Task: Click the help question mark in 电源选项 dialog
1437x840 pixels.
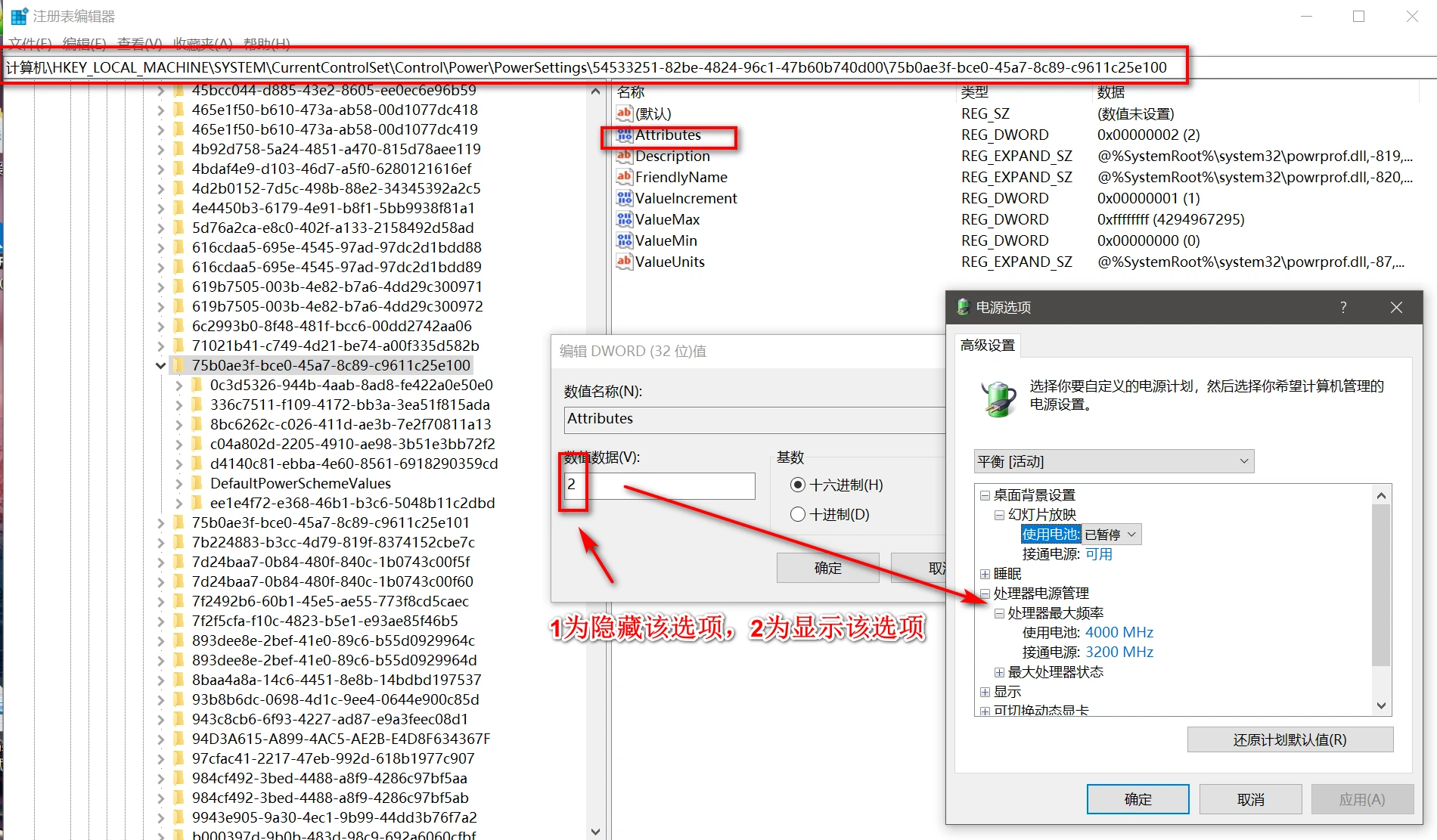Action: pos(1343,307)
